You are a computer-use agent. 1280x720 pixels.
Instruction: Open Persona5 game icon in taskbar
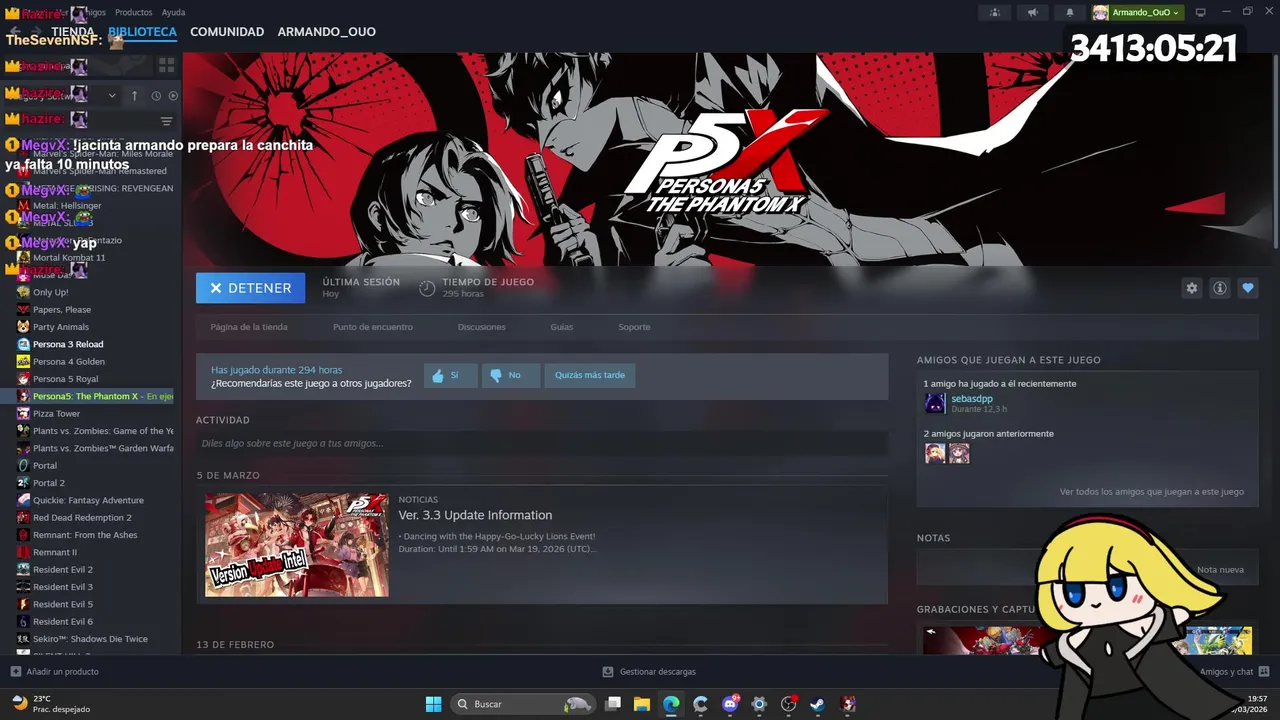point(848,704)
